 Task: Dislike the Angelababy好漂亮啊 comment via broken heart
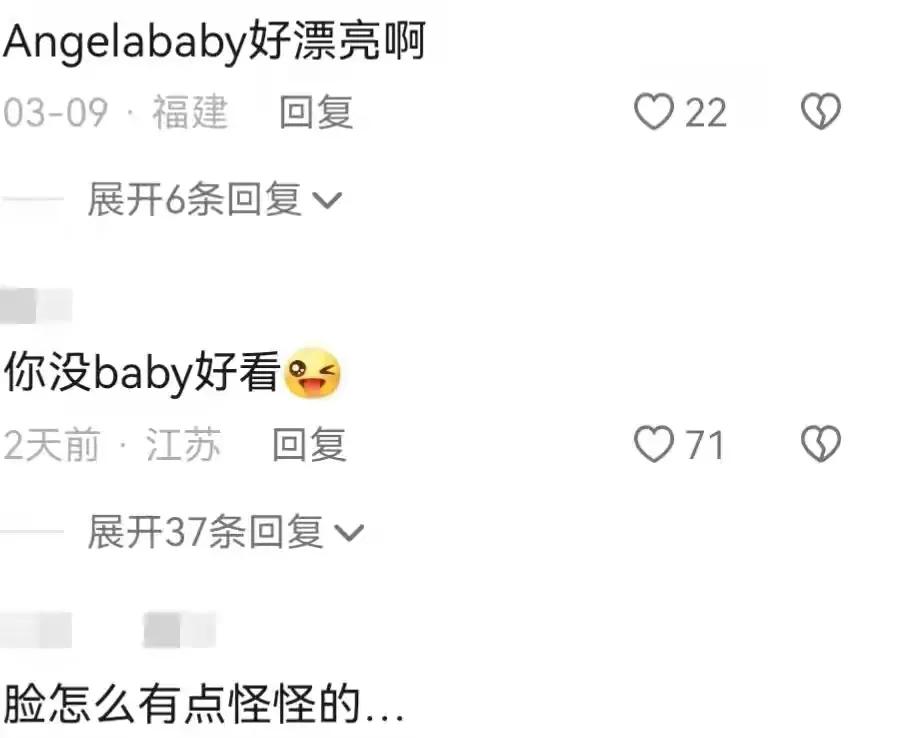point(821,112)
